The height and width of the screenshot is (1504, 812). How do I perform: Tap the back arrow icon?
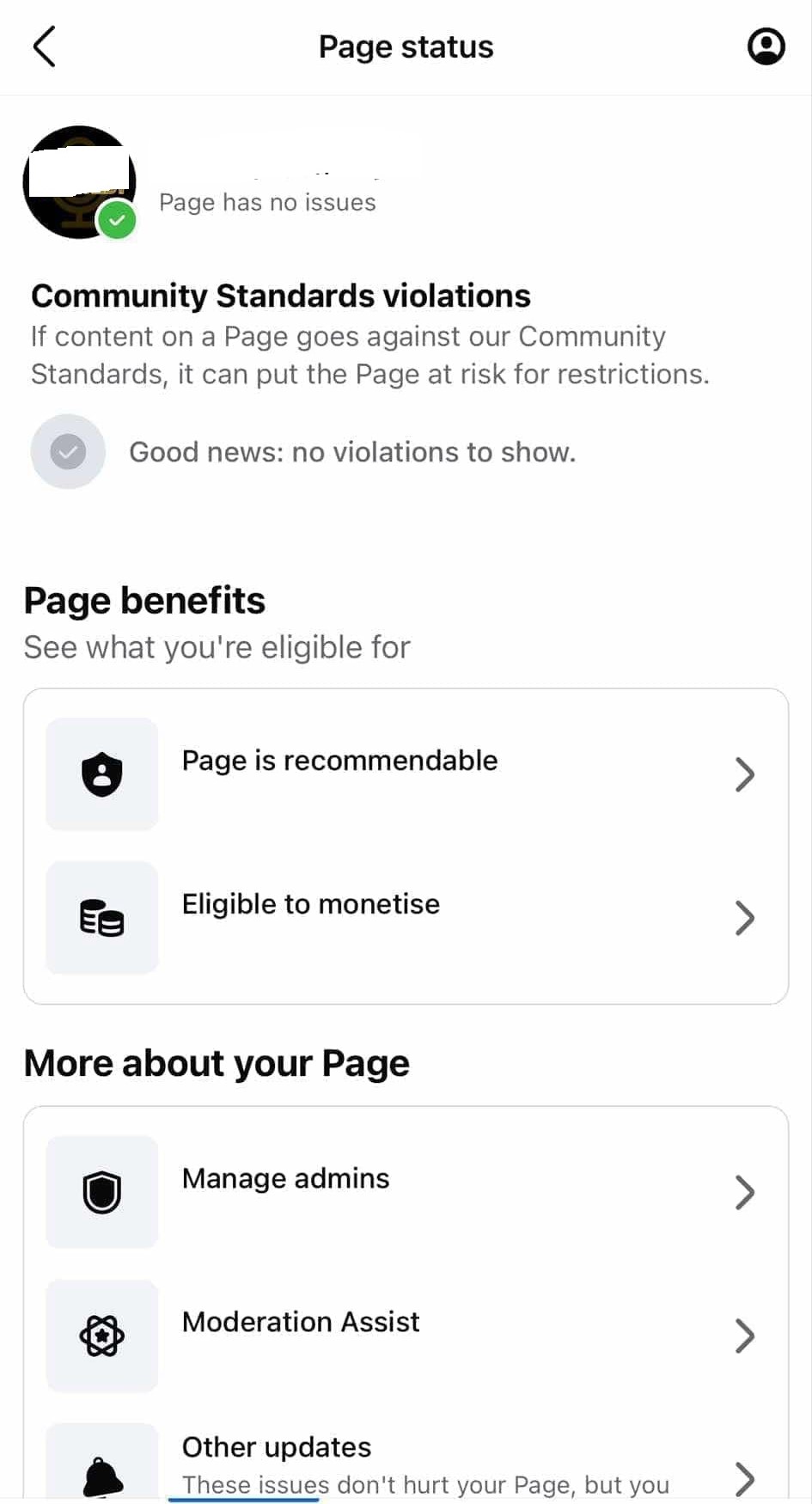pos(45,46)
